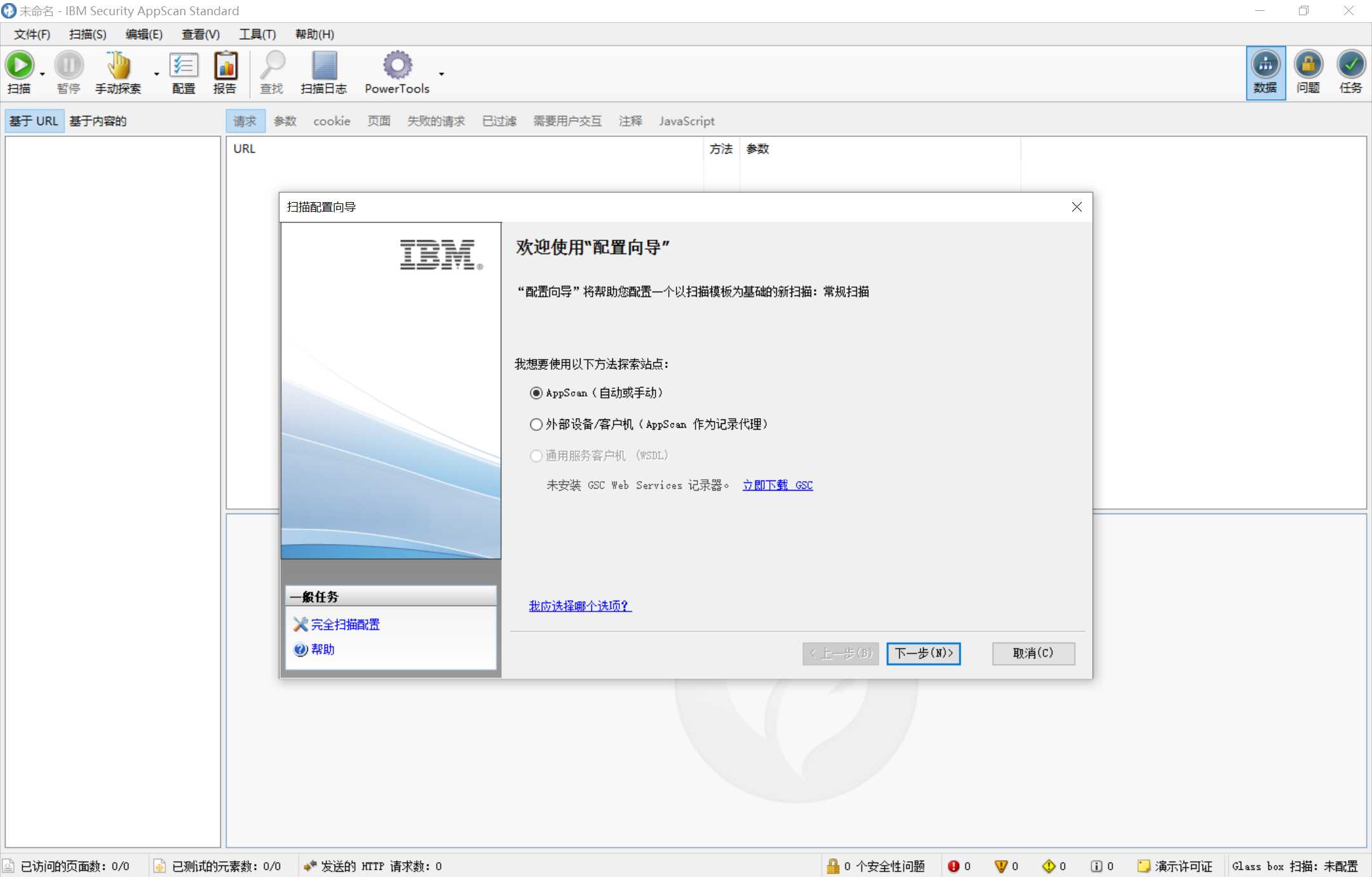Switch to the Tasks (任务) checkmark icon

1351,65
